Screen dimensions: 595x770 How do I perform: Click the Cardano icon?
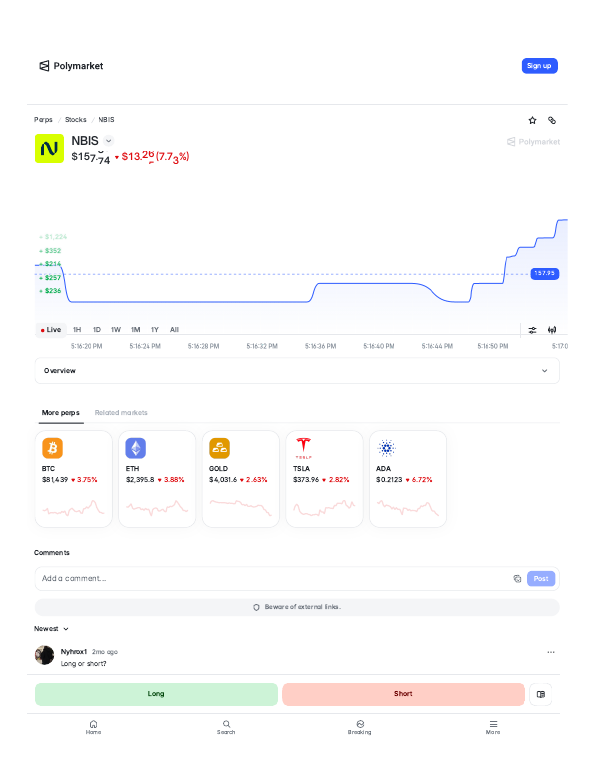(x=387, y=448)
